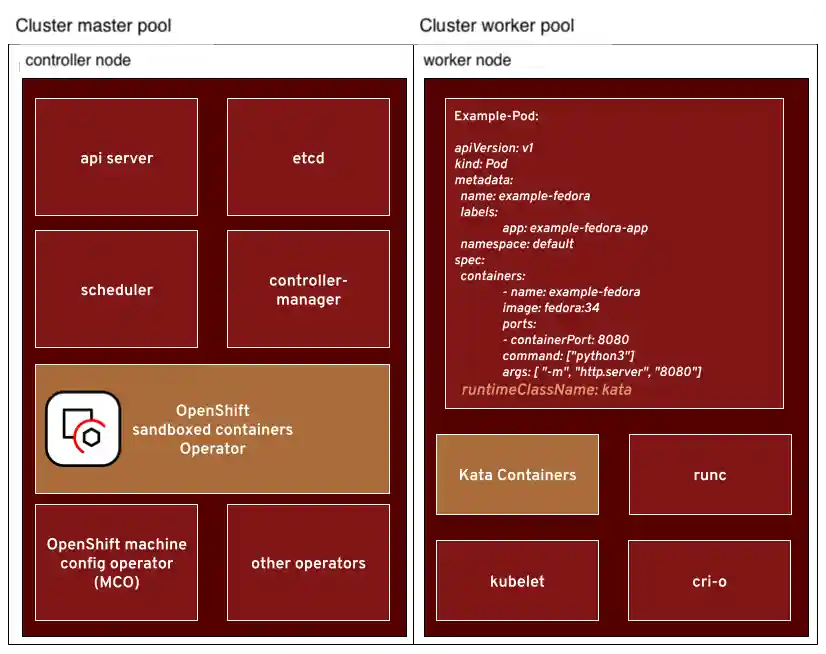Click the app: example-fedora-app line
Image resolution: width=826 pixels, height=654 pixels.
pos(575,228)
